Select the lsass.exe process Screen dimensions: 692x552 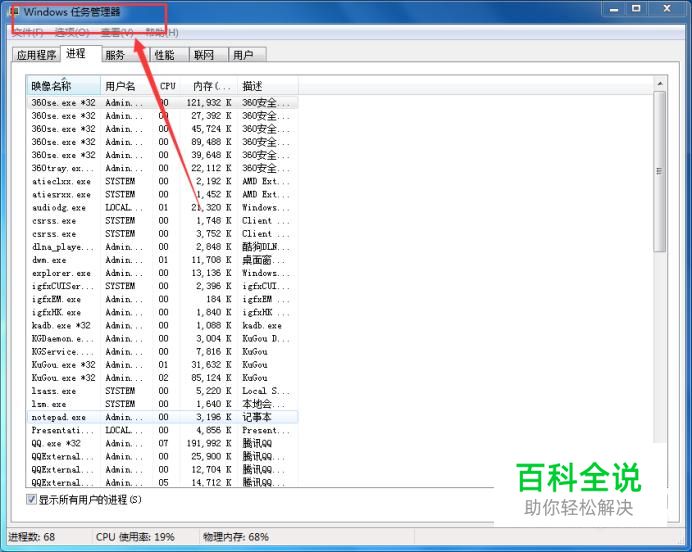[x=162, y=391]
